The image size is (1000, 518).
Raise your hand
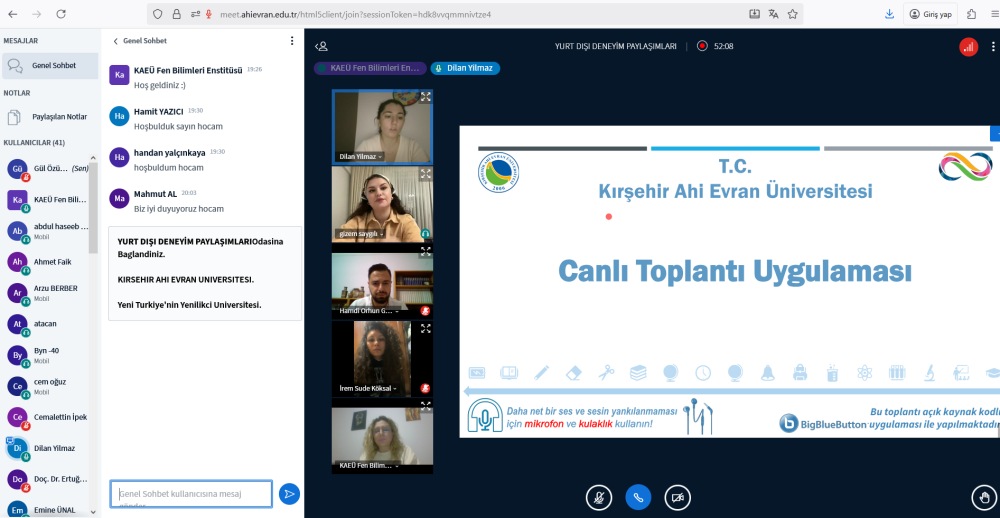pos(984,496)
